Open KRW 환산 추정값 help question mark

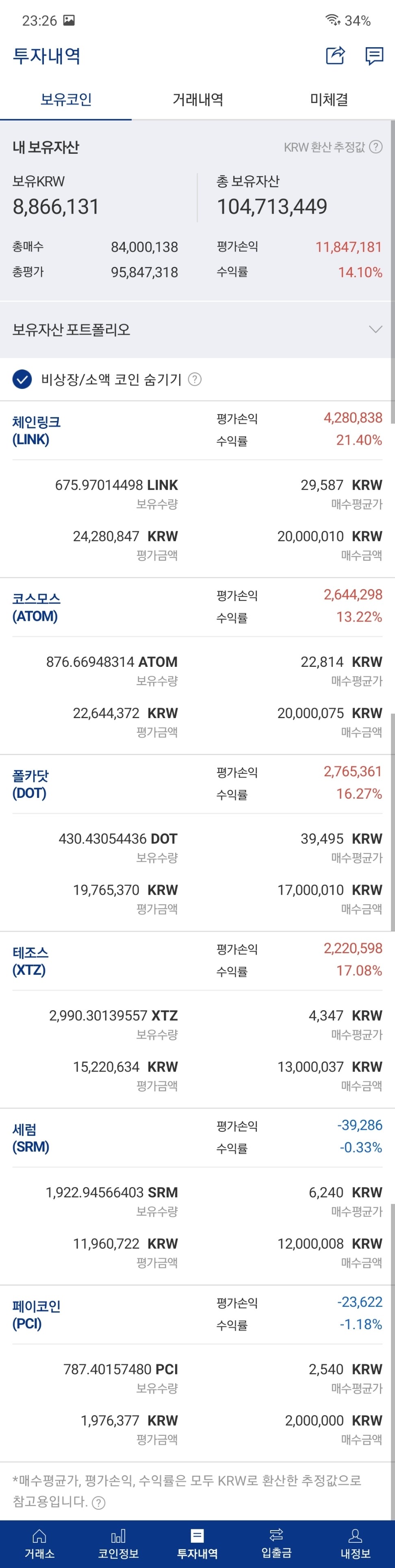(377, 146)
